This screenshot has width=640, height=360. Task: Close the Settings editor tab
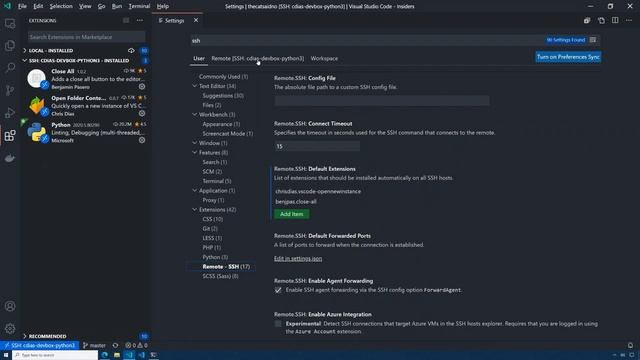(x=196, y=20)
